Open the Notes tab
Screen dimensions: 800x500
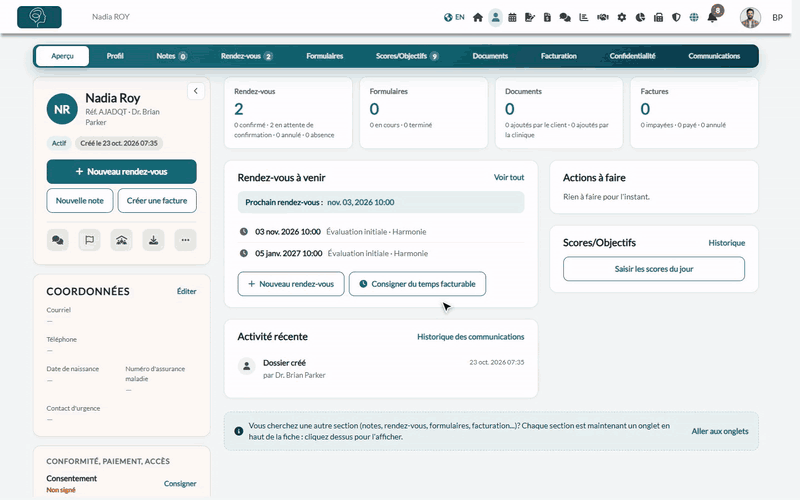coord(171,56)
